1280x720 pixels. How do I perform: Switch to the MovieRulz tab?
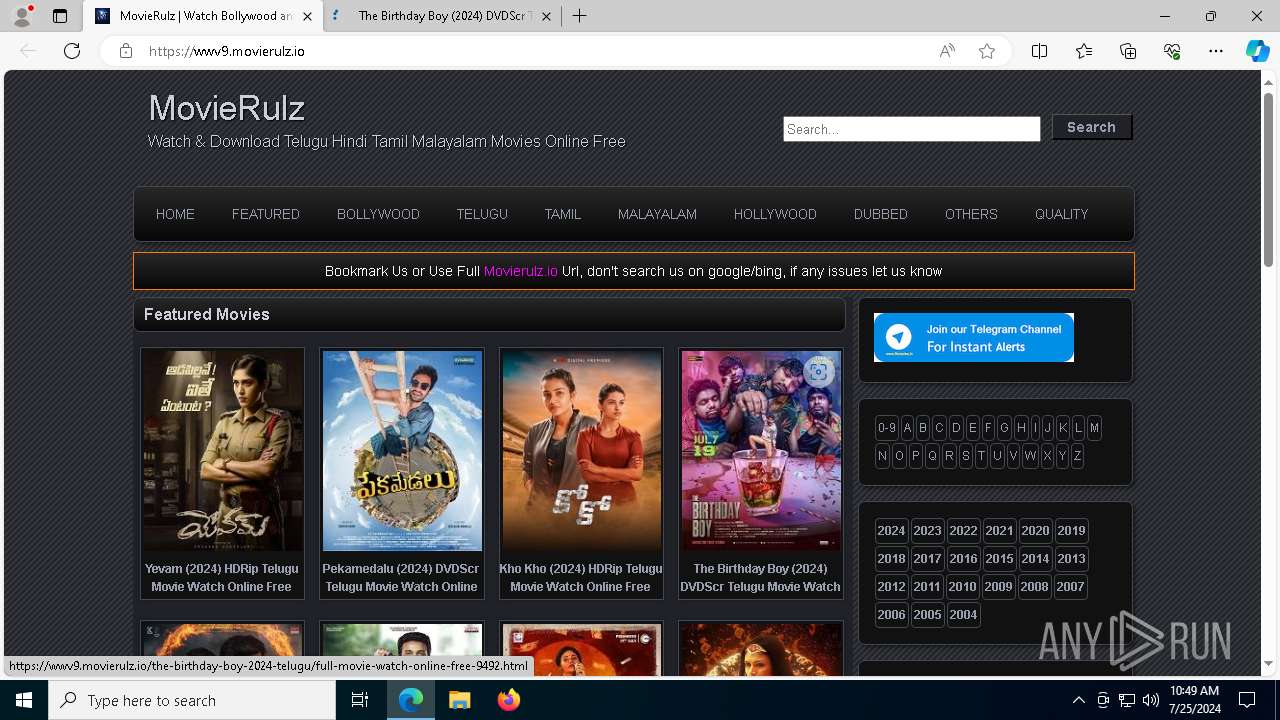click(205, 16)
